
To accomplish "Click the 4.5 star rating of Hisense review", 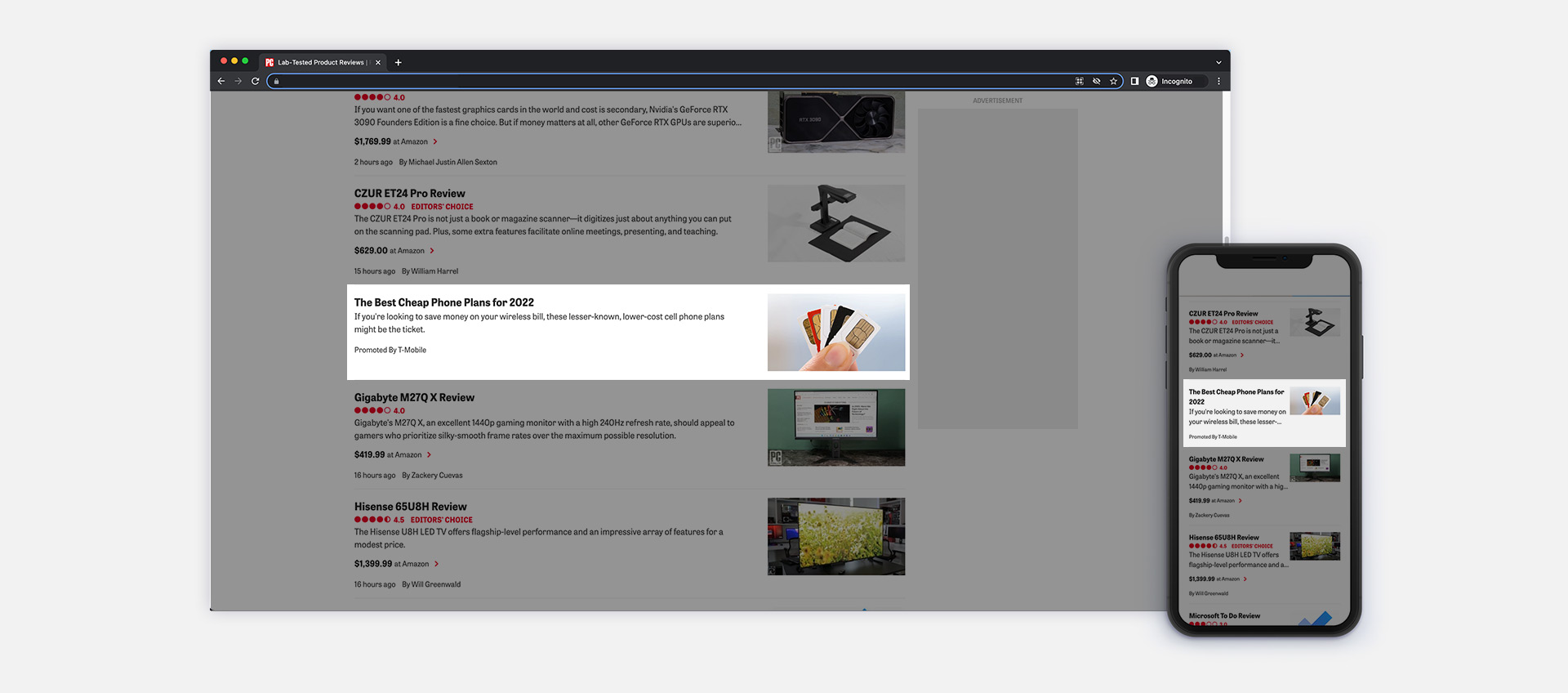I will click(x=379, y=520).
